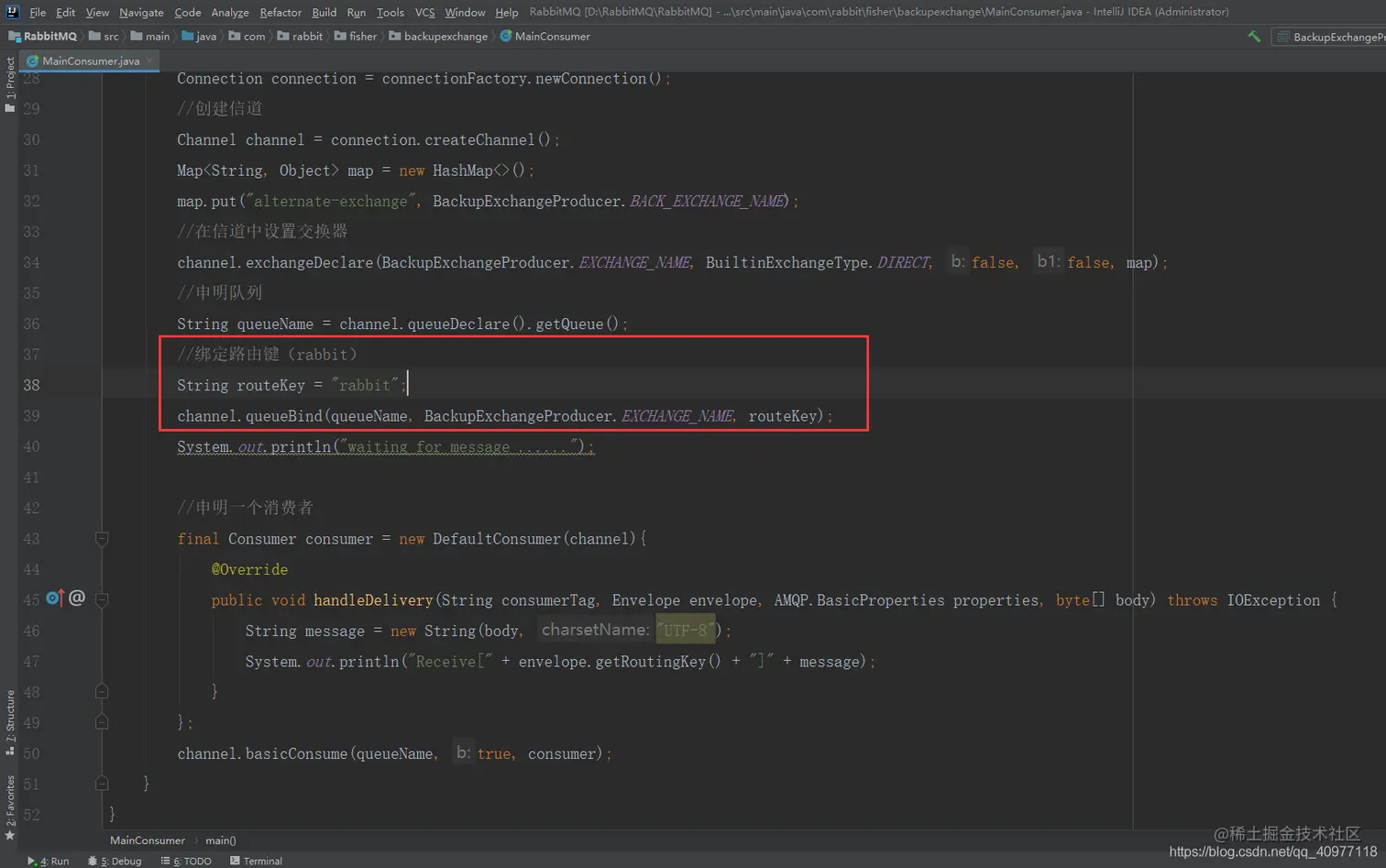Click the implements-method gutter icon on line 45
Viewport: 1386px width, 868px height.
[x=54, y=599]
